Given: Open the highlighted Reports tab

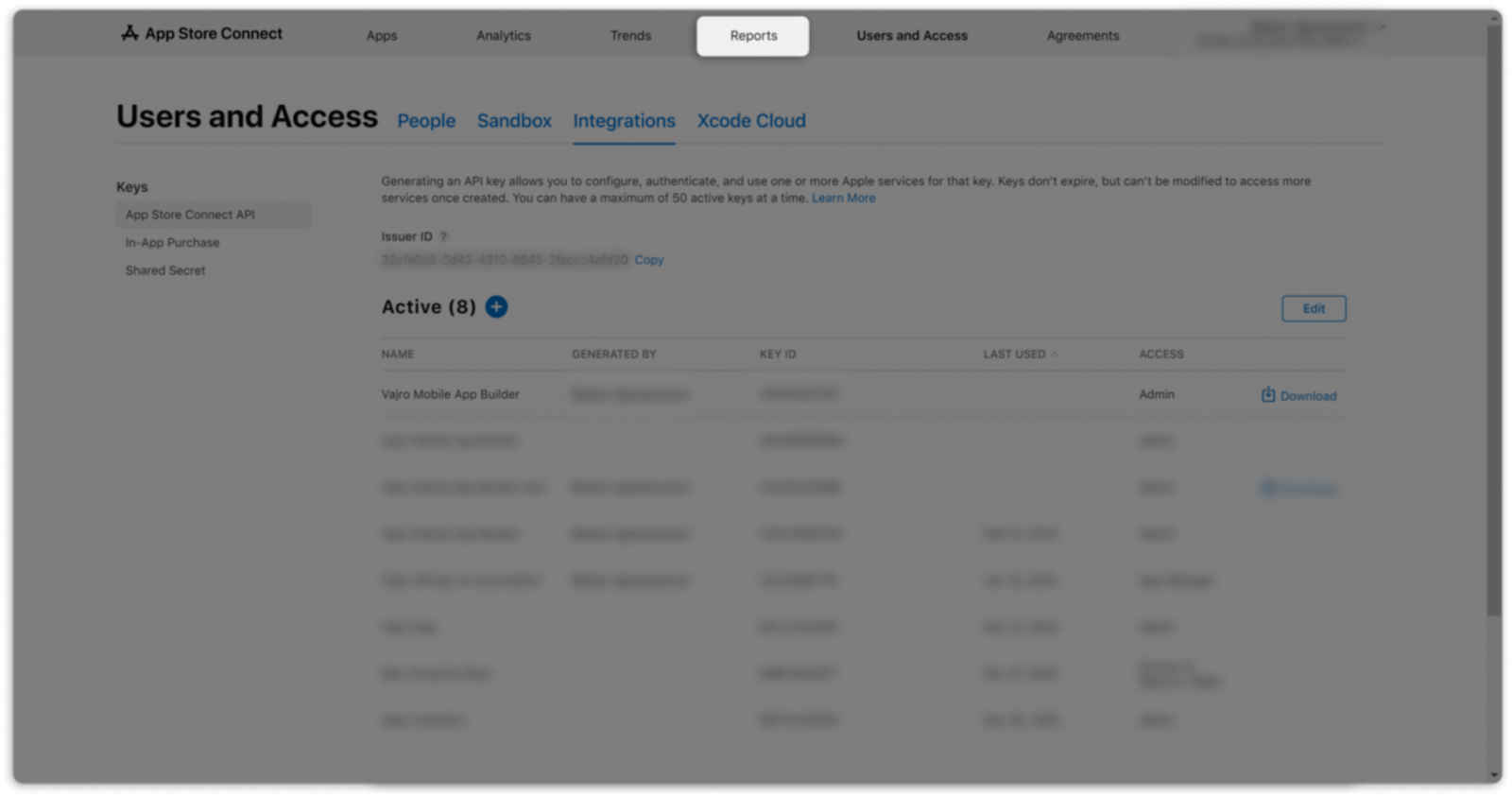Looking at the screenshot, I should 753,36.
